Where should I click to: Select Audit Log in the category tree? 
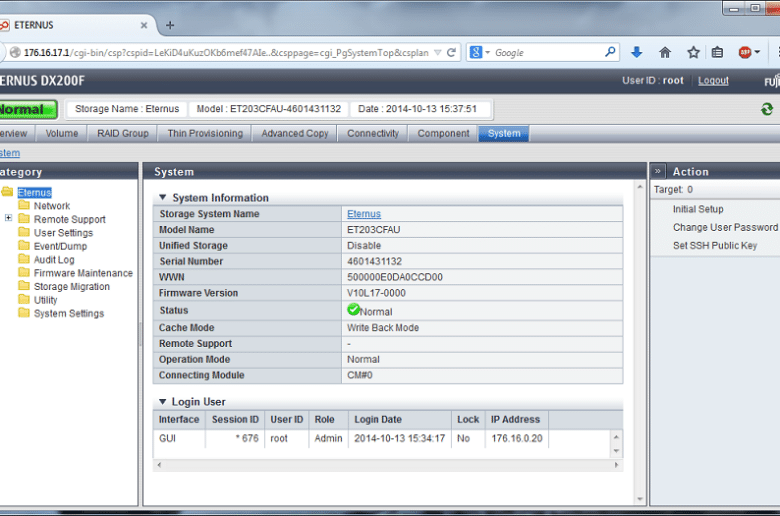coord(54,259)
